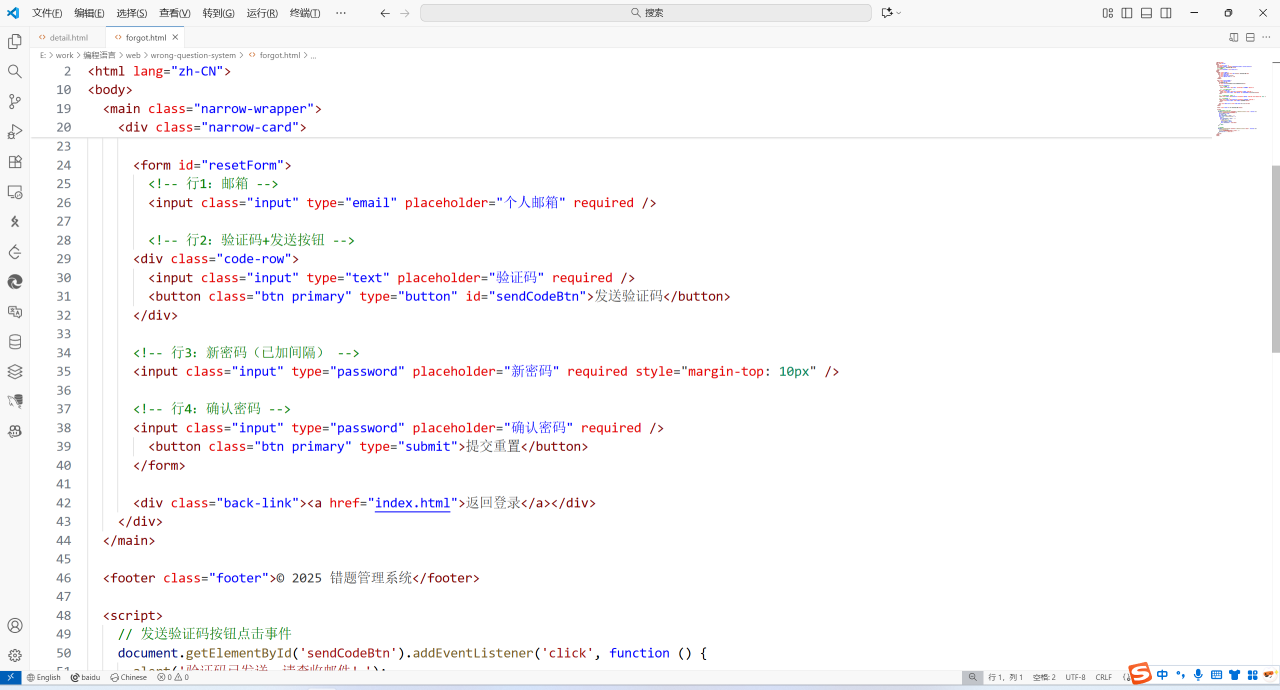Open the database cylinder icon view
Image resolution: width=1280 pixels, height=690 pixels.
tap(15, 342)
